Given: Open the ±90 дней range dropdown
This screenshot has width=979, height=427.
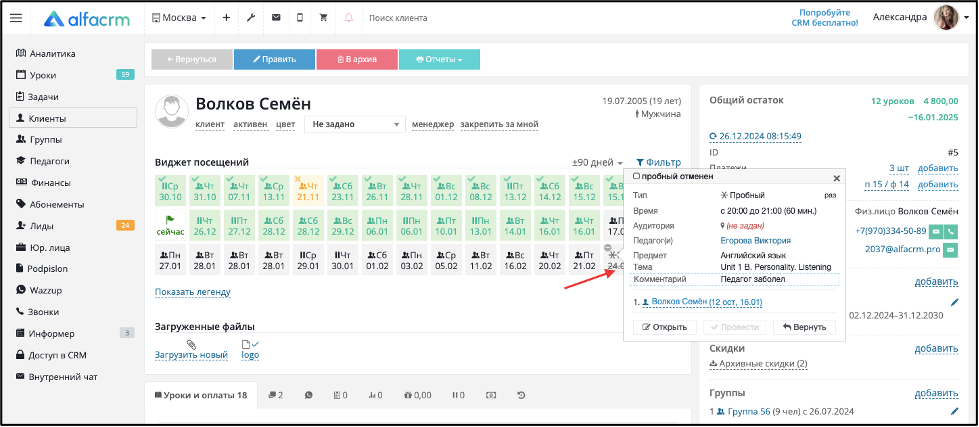Looking at the screenshot, I should (x=598, y=162).
